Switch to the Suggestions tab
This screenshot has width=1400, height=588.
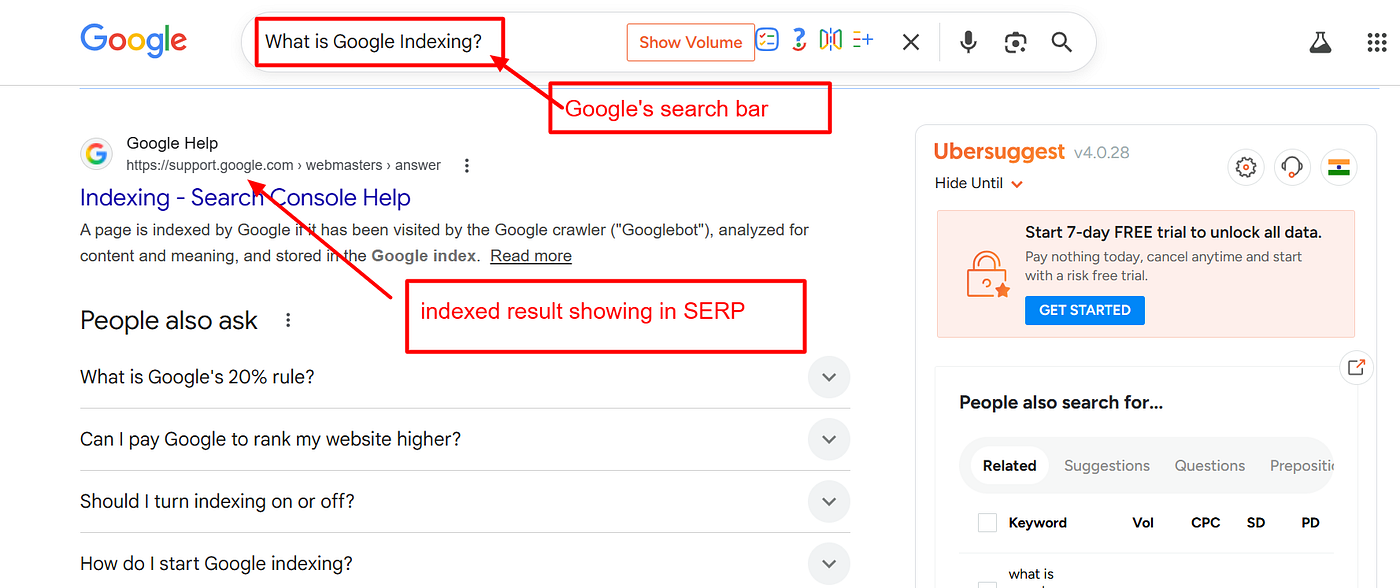tap(1106, 465)
